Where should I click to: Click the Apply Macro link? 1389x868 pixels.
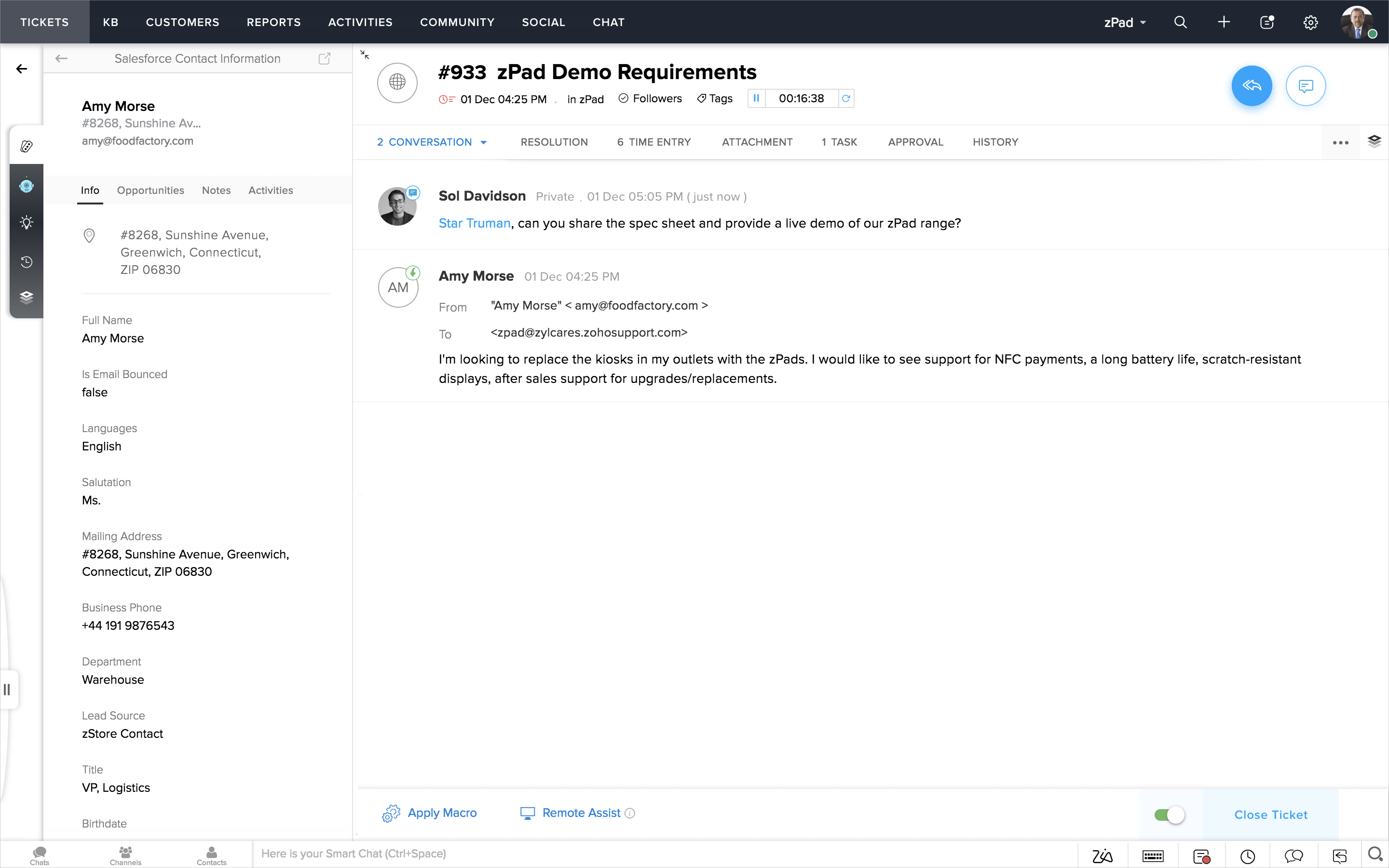441,813
